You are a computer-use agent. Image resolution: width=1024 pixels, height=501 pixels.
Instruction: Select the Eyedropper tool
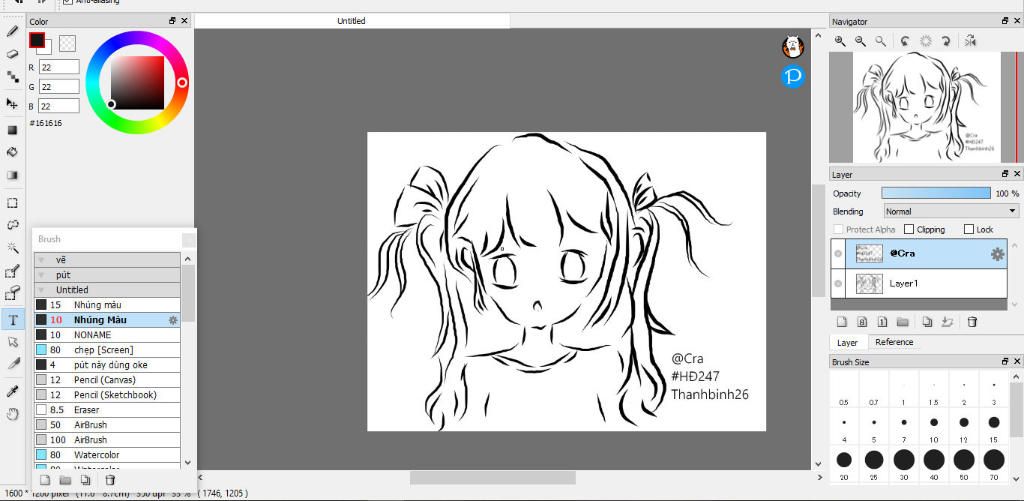tap(12, 391)
